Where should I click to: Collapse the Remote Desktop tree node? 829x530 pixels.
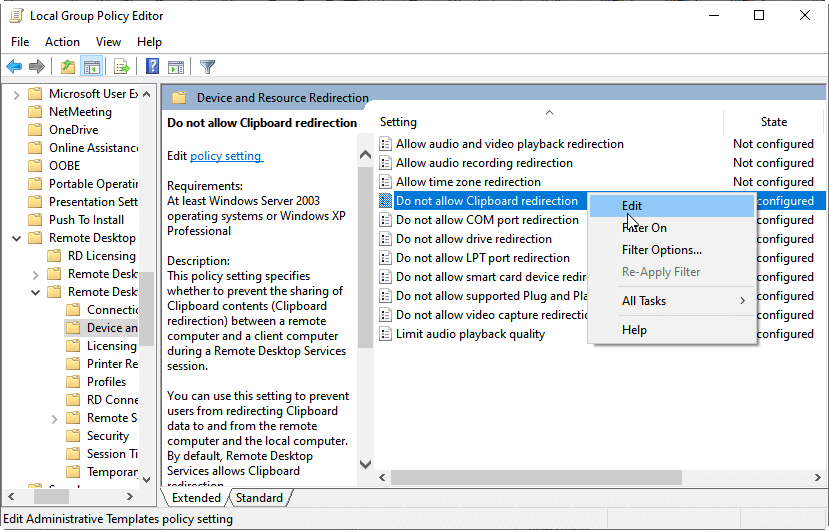coord(17,238)
